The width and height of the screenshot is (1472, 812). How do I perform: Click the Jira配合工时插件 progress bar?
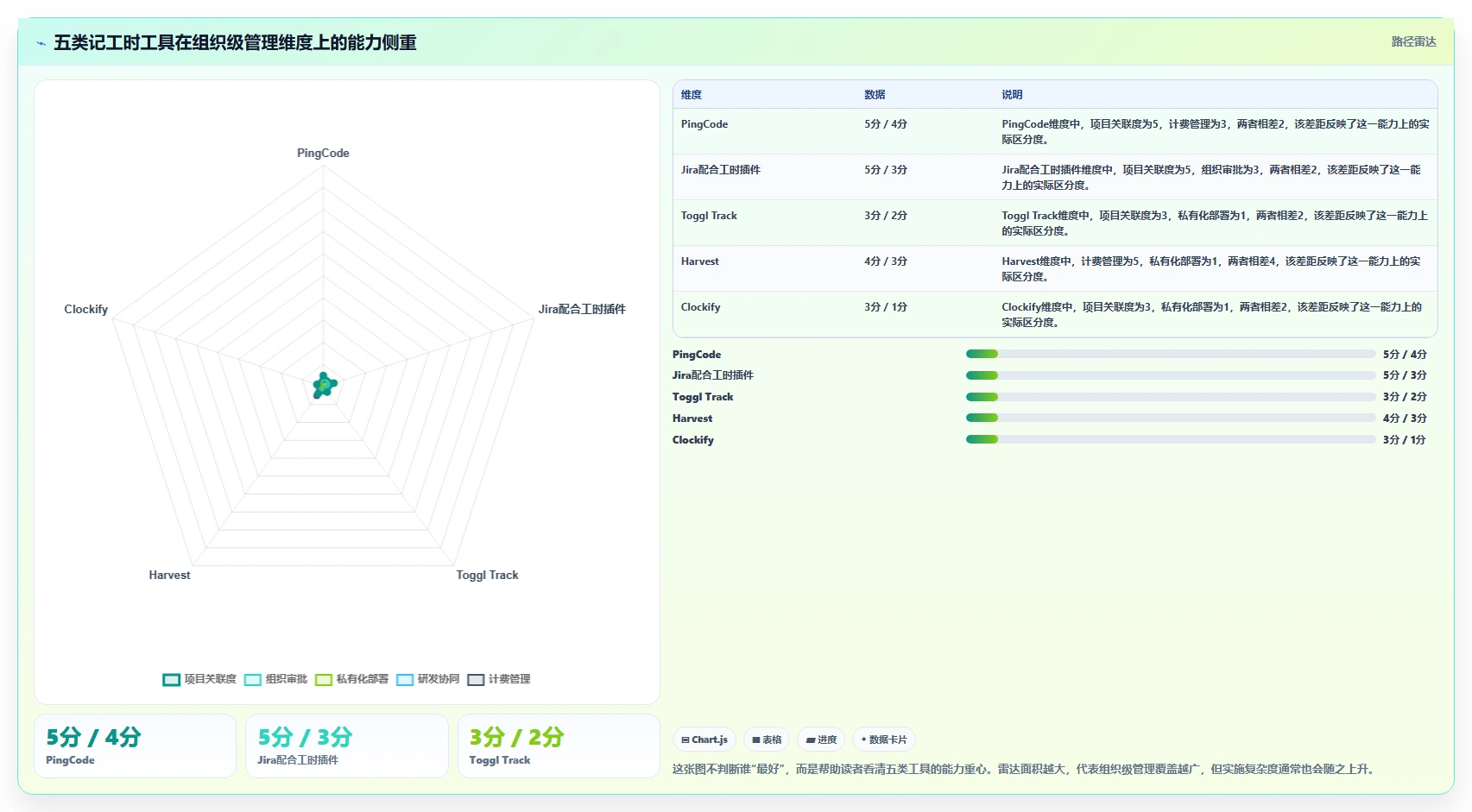tap(1170, 375)
